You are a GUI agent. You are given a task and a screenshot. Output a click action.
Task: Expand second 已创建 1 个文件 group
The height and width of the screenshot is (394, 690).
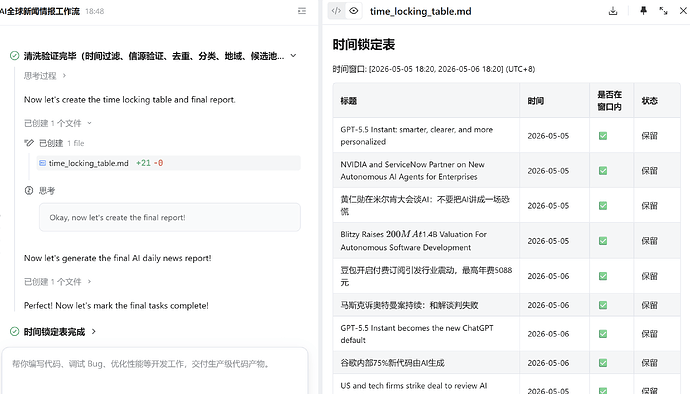point(58,282)
